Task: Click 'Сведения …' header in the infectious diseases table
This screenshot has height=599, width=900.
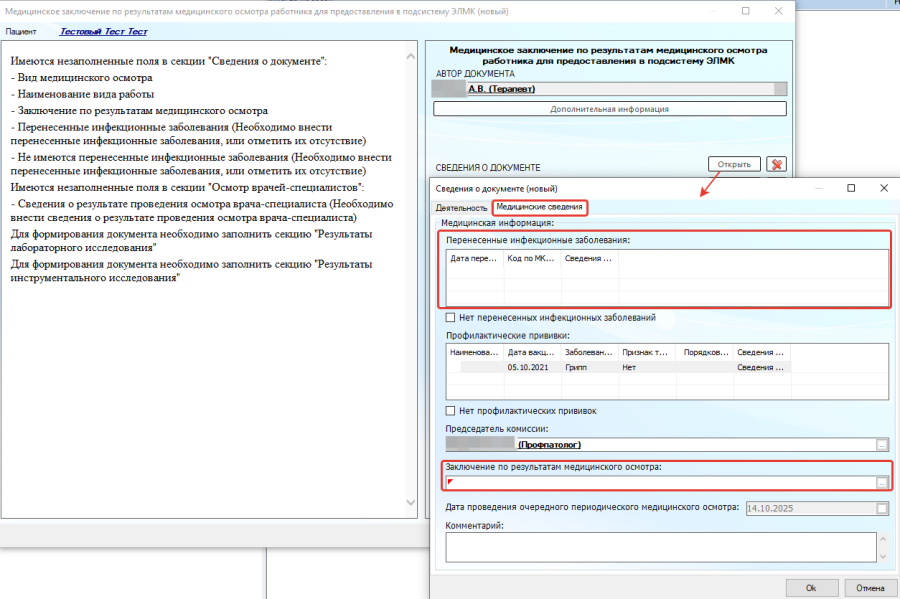Action: [x=589, y=259]
